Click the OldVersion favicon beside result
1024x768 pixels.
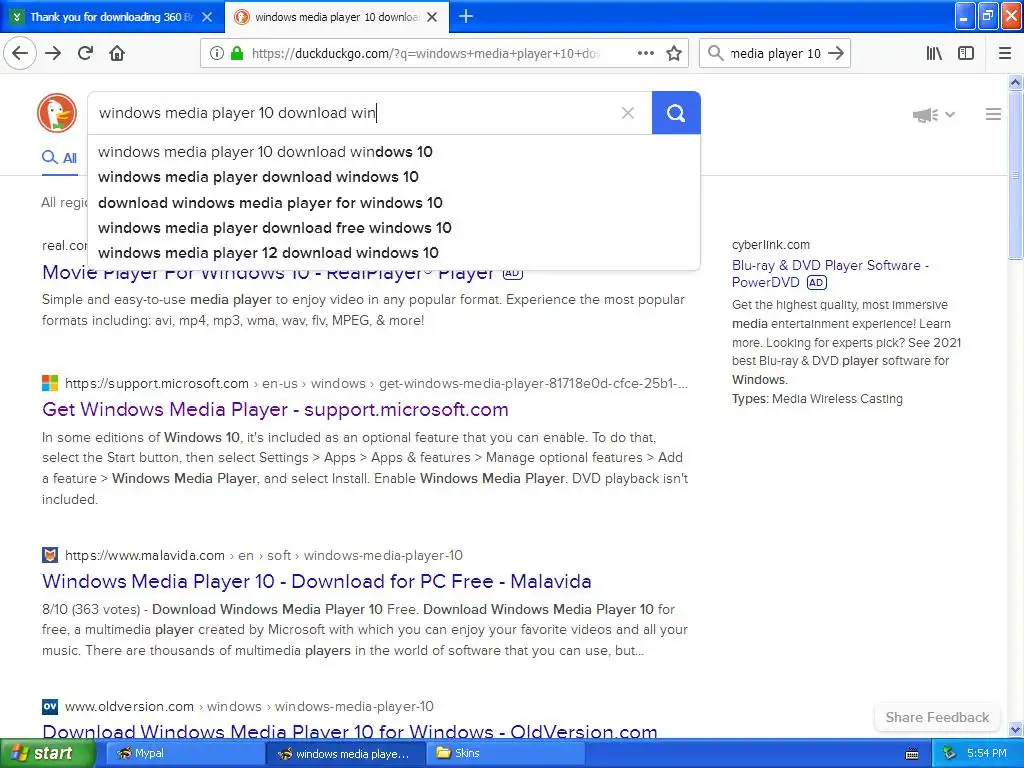pyautogui.click(x=50, y=707)
